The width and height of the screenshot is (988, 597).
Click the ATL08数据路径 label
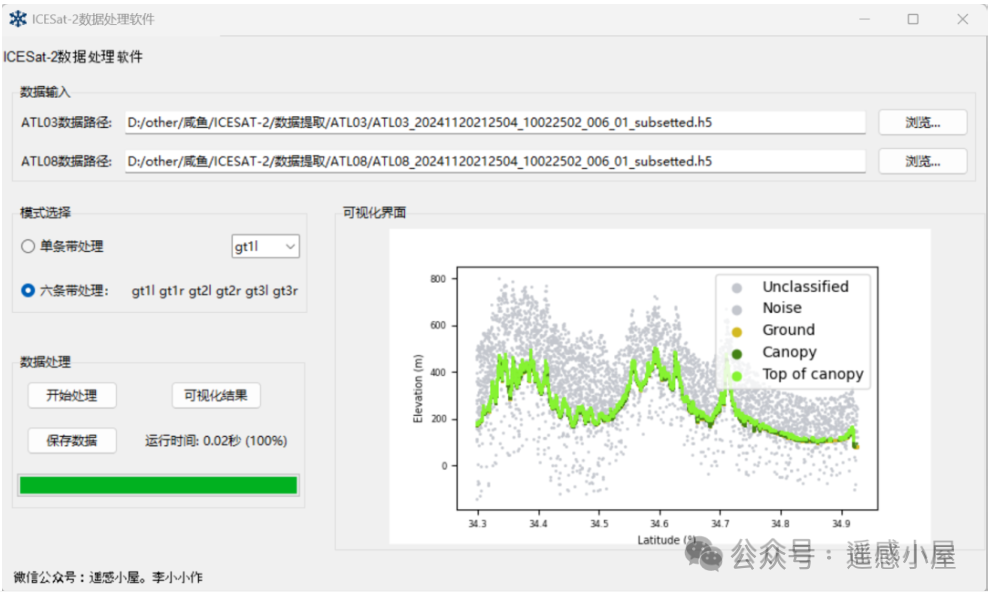pyautogui.click(x=66, y=161)
